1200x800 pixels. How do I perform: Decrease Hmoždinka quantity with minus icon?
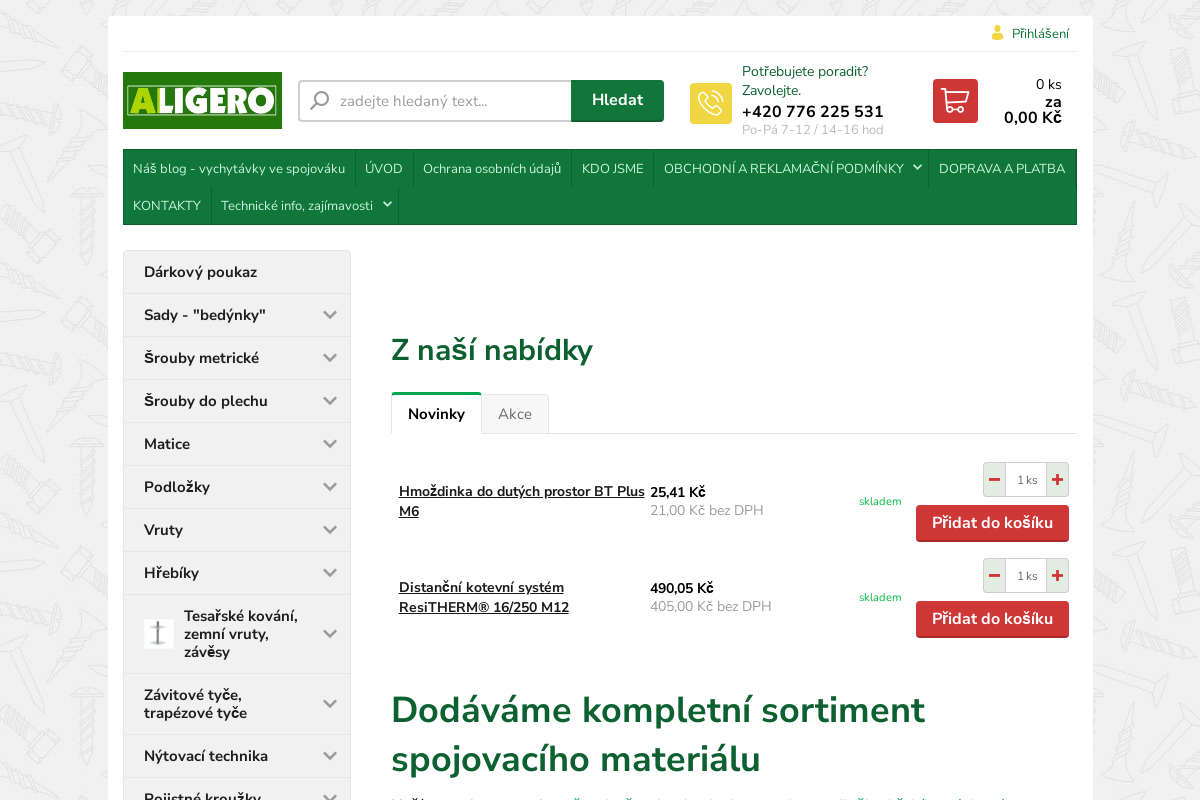994,479
